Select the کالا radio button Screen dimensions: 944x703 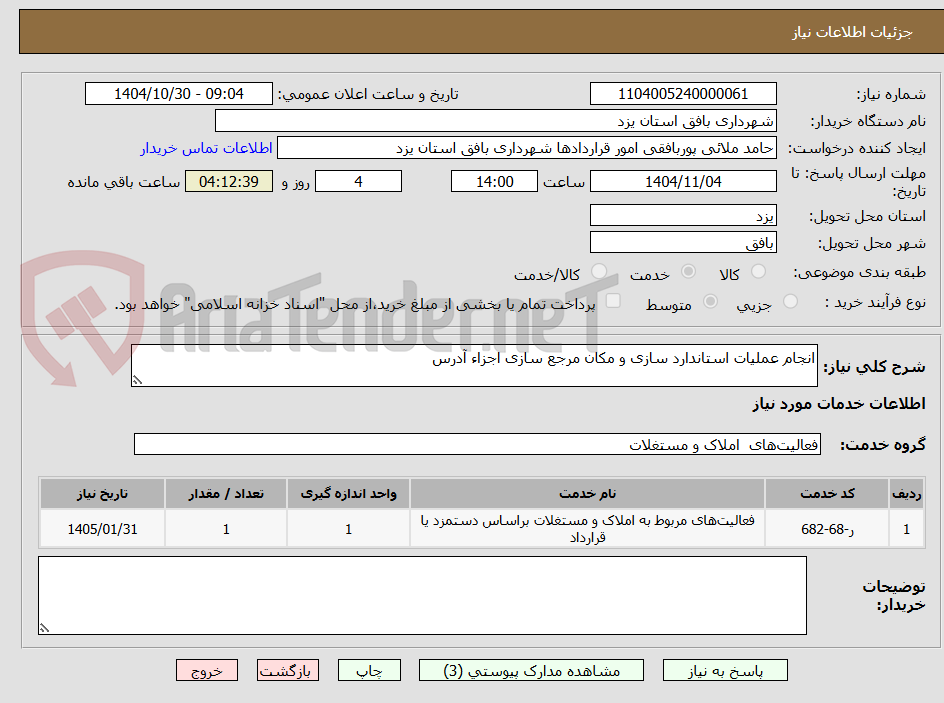pos(759,271)
